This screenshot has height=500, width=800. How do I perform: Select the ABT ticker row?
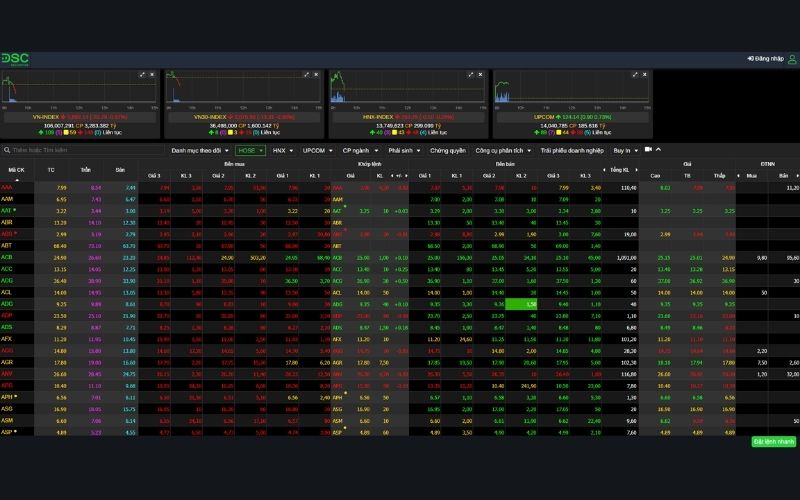point(400,246)
